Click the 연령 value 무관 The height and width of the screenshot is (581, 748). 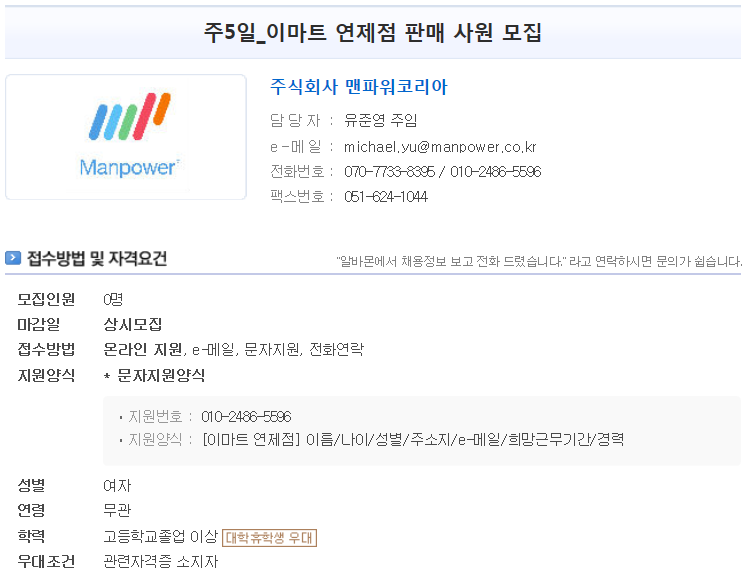pos(117,510)
